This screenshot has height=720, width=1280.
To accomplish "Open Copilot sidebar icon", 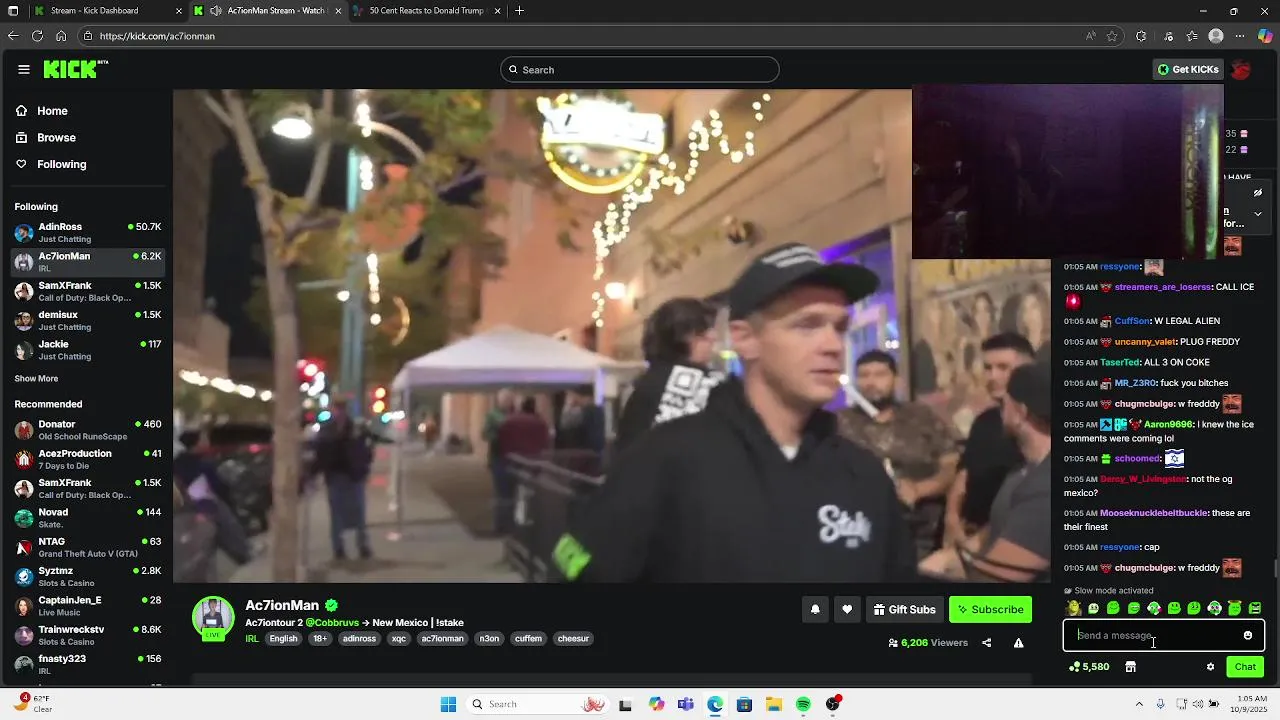I will point(1265,36).
